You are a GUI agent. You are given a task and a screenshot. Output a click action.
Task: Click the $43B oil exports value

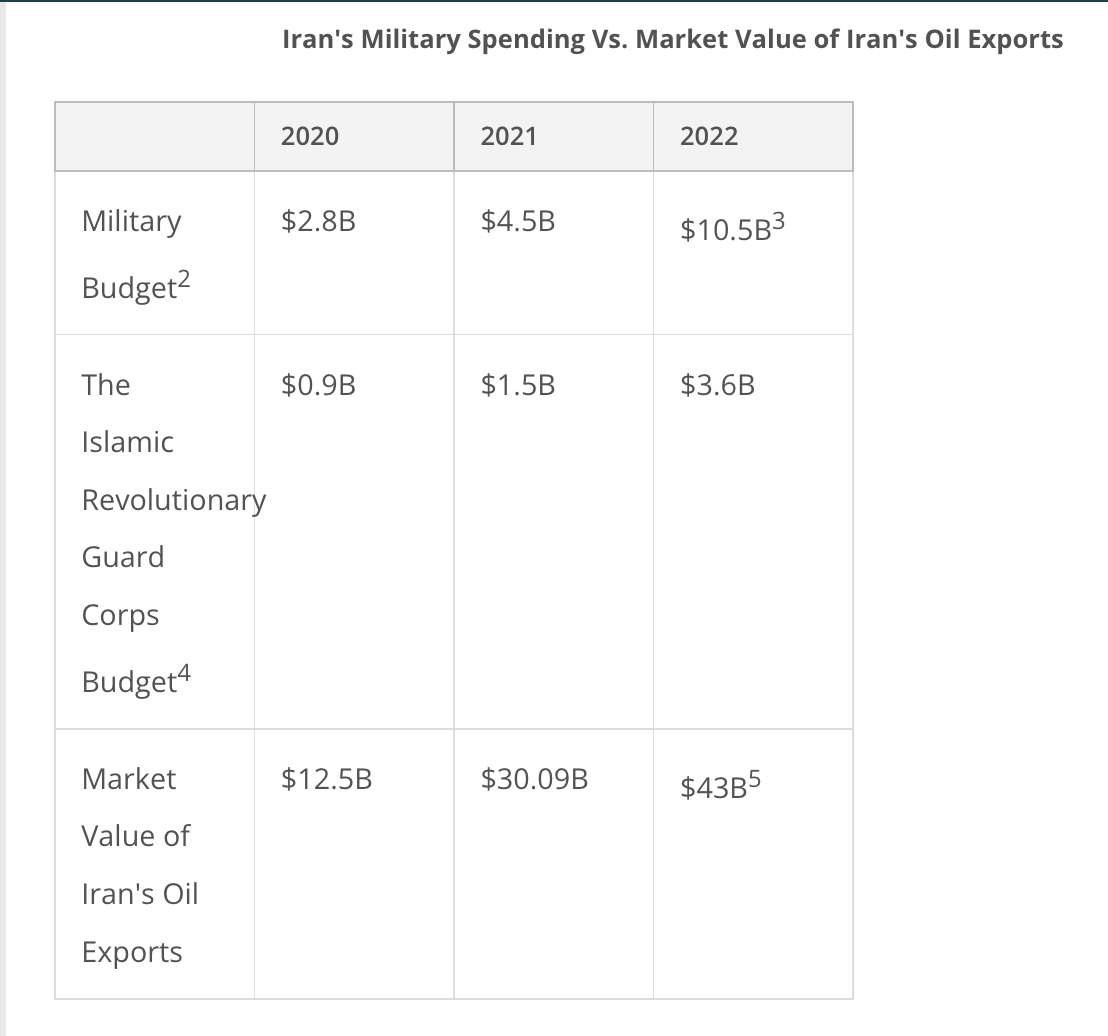tap(714, 787)
